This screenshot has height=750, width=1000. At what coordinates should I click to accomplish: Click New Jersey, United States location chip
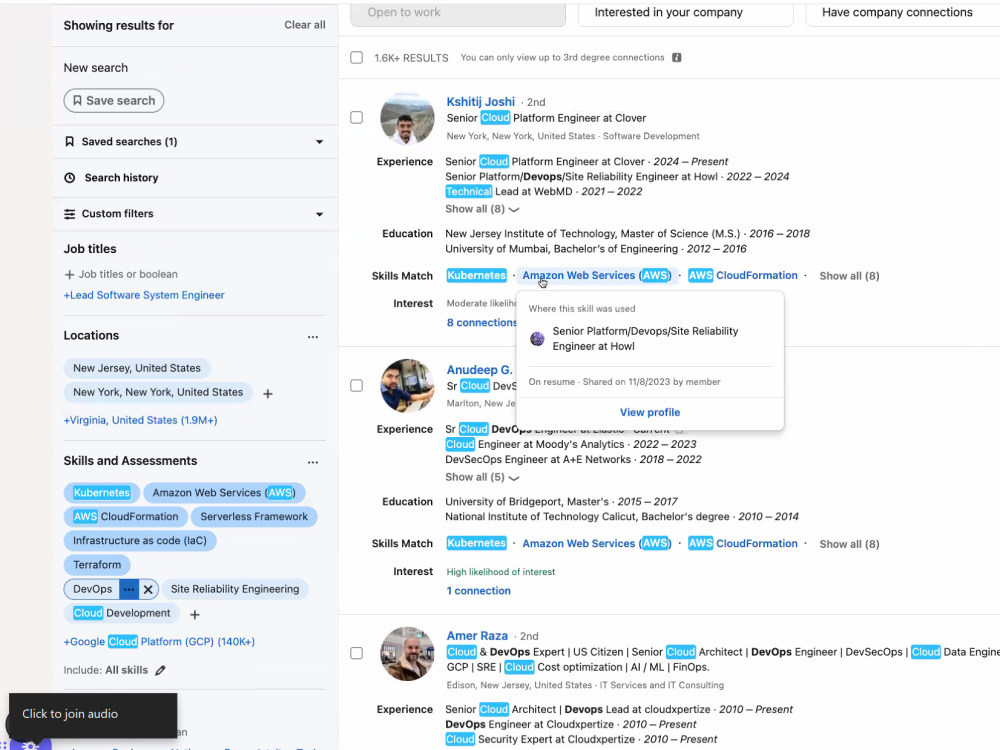click(136, 368)
